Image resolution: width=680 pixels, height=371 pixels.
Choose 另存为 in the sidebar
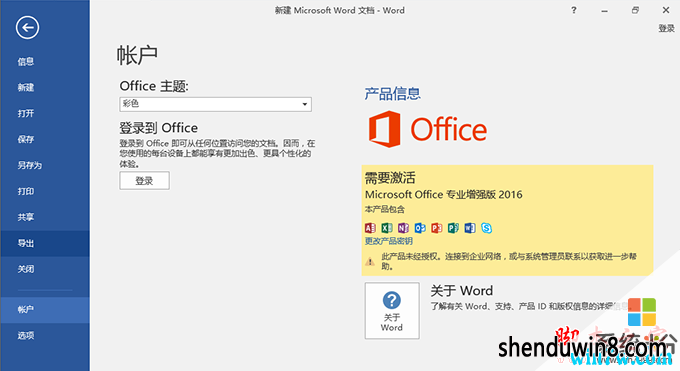coord(45,165)
